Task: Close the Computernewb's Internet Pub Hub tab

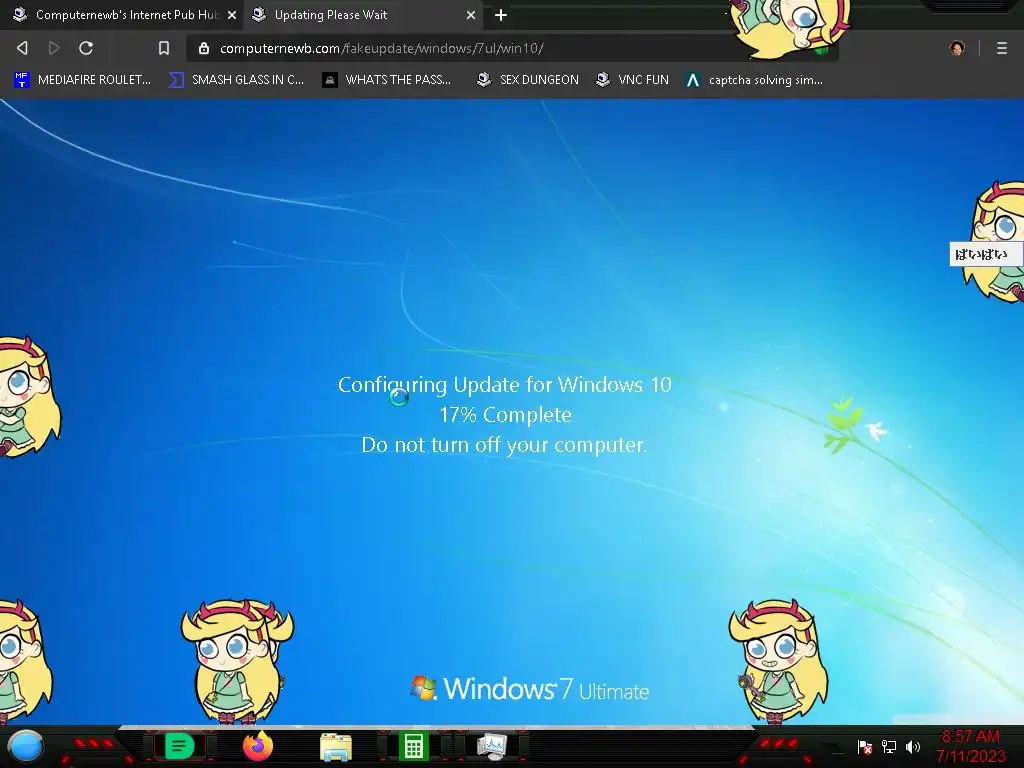Action: pyautogui.click(x=232, y=14)
